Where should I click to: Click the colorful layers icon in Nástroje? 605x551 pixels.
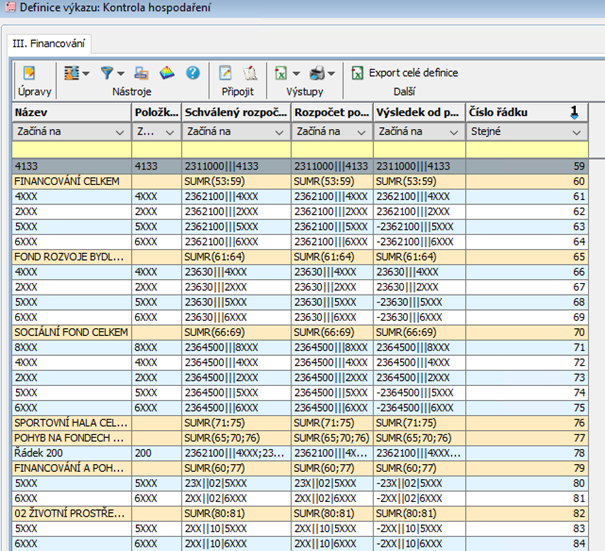coord(167,73)
